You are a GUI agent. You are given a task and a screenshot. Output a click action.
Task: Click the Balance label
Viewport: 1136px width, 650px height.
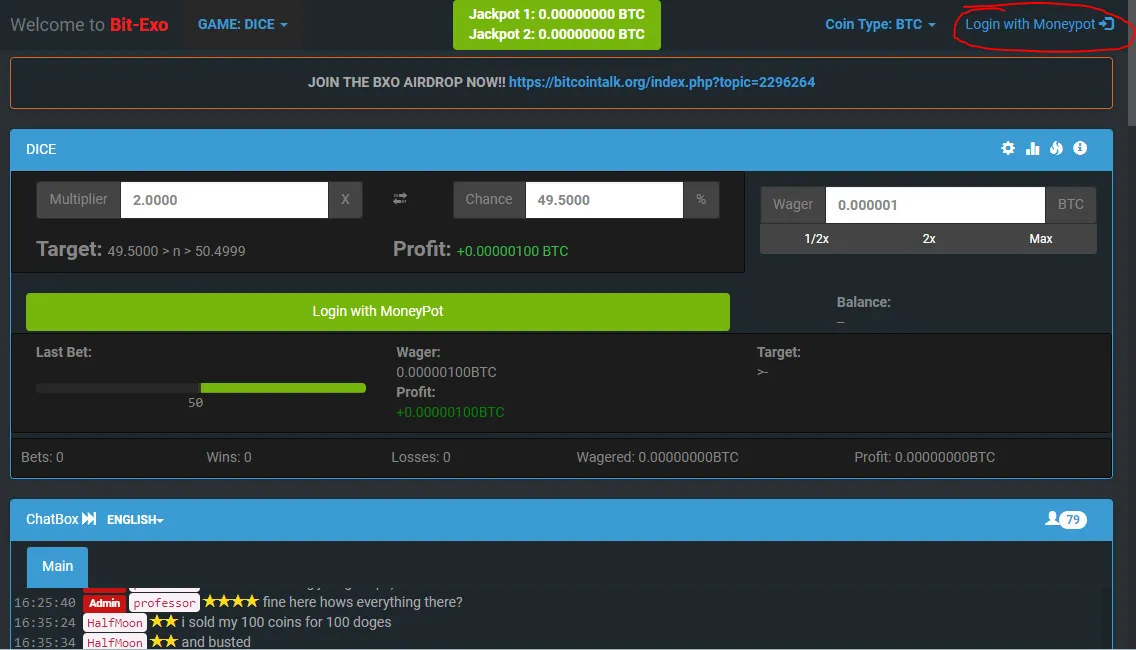click(864, 302)
